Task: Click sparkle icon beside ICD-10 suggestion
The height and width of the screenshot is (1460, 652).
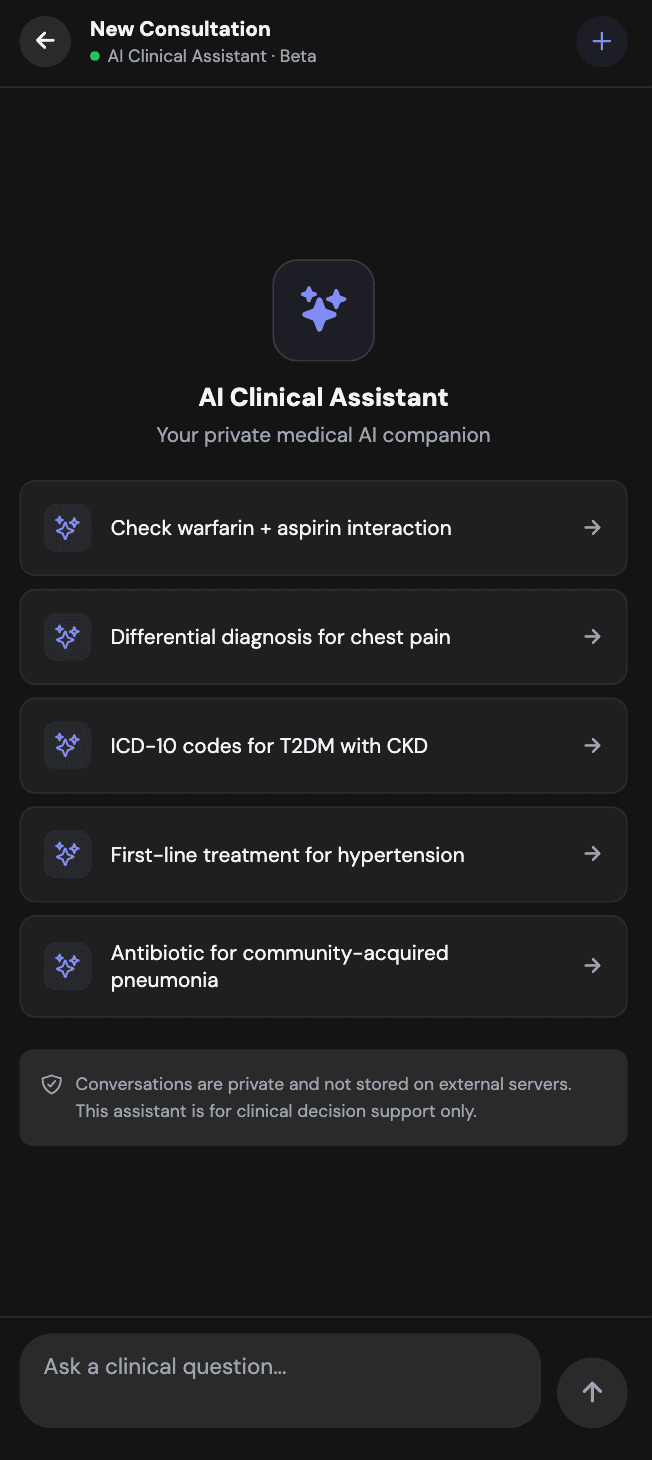Action: (x=68, y=745)
